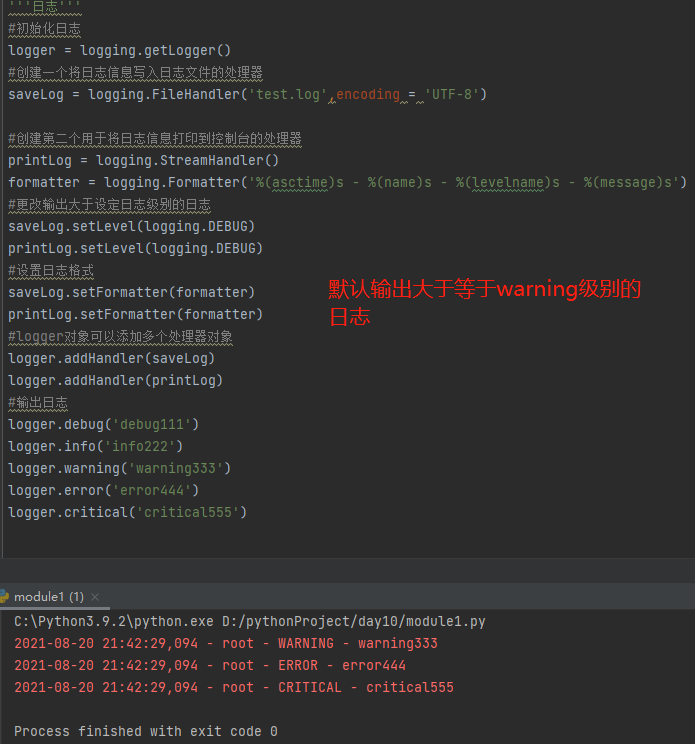This screenshot has height=744, width=695.
Task: Click the formatter = logging.Formatter line
Action: click(x=347, y=182)
